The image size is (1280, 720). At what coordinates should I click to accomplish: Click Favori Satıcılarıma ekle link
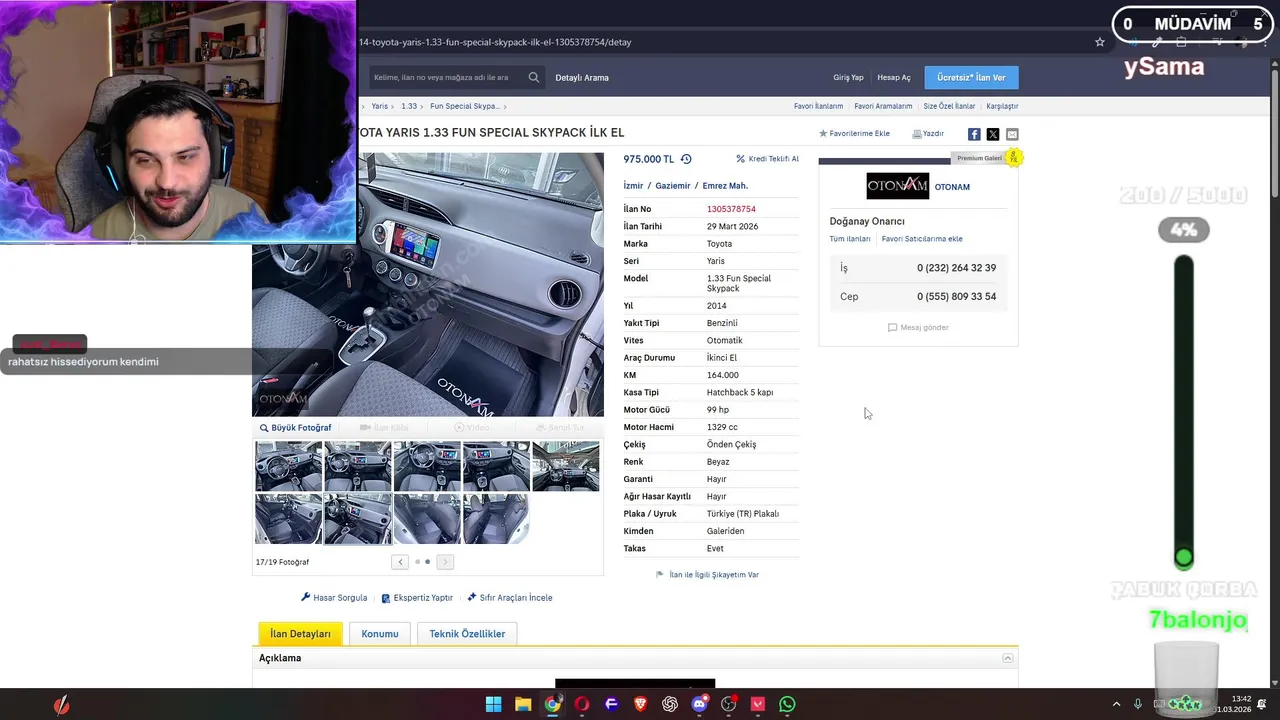922,239
